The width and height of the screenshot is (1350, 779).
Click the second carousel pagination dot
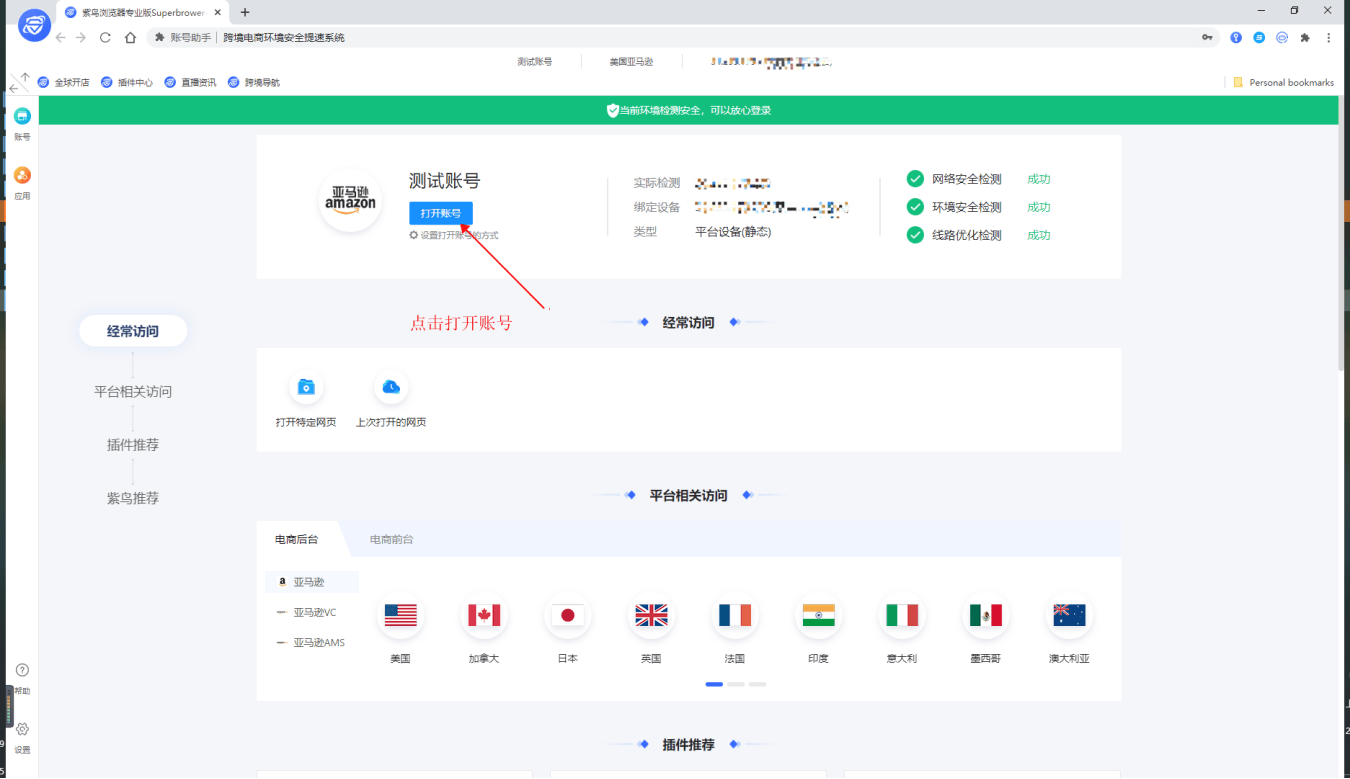click(735, 684)
